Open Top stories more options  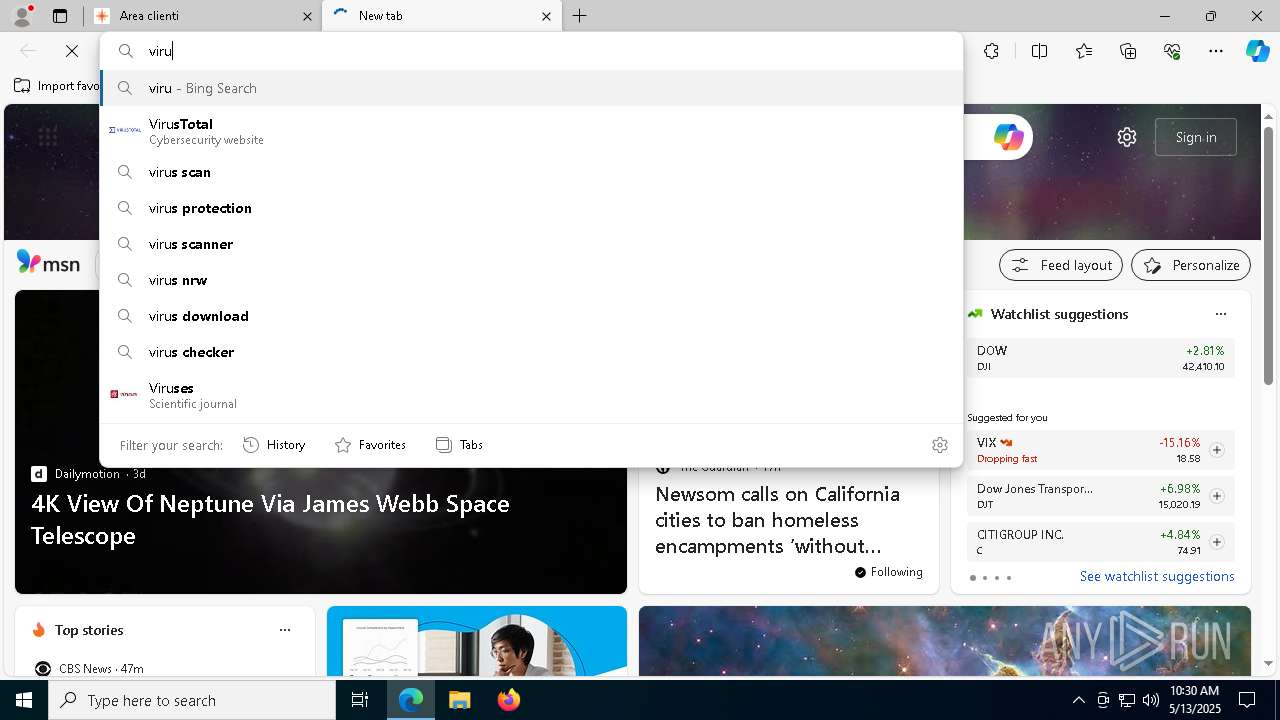[285, 630]
